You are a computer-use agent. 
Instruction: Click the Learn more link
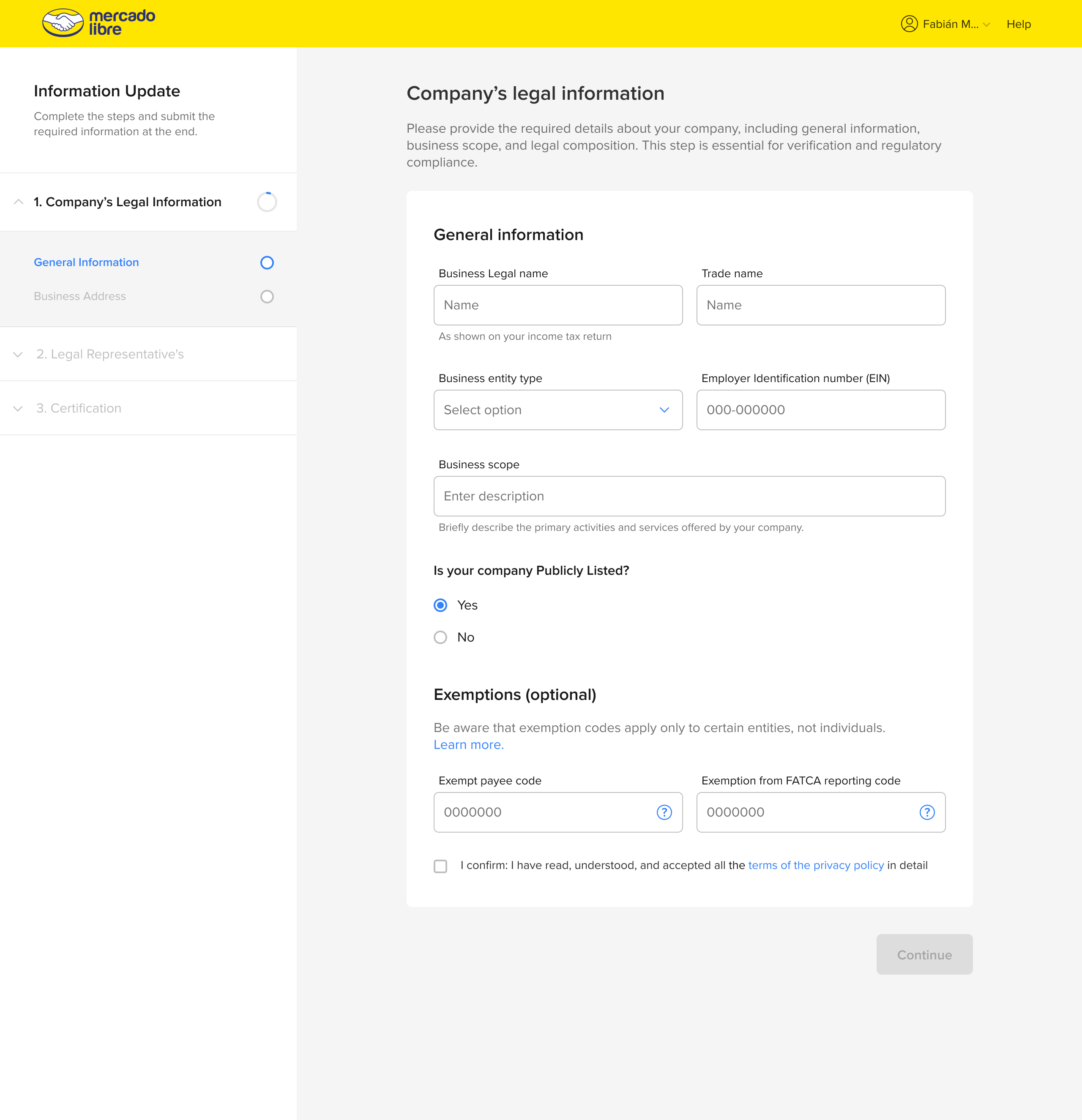[x=468, y=745]
